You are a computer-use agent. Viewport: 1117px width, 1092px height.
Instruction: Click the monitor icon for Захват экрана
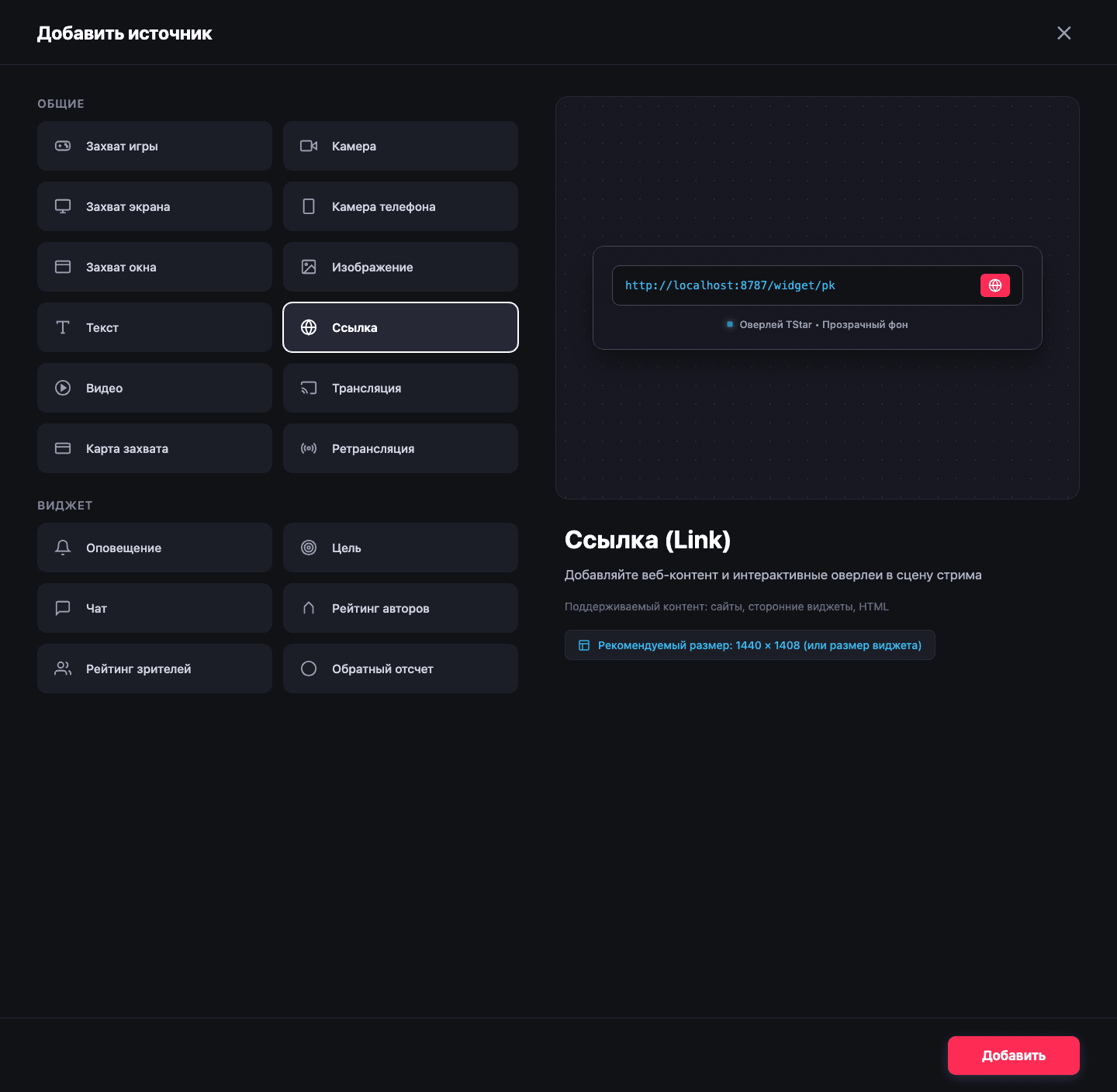coord(63,206)
